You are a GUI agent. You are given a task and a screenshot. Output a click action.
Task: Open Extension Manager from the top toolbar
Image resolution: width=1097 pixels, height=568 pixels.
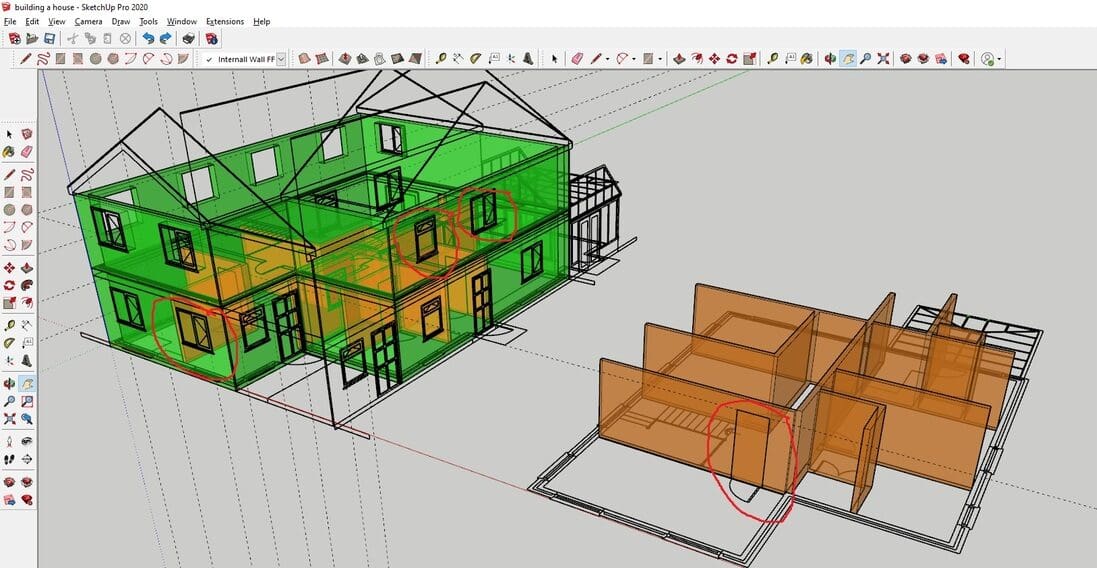964,59
